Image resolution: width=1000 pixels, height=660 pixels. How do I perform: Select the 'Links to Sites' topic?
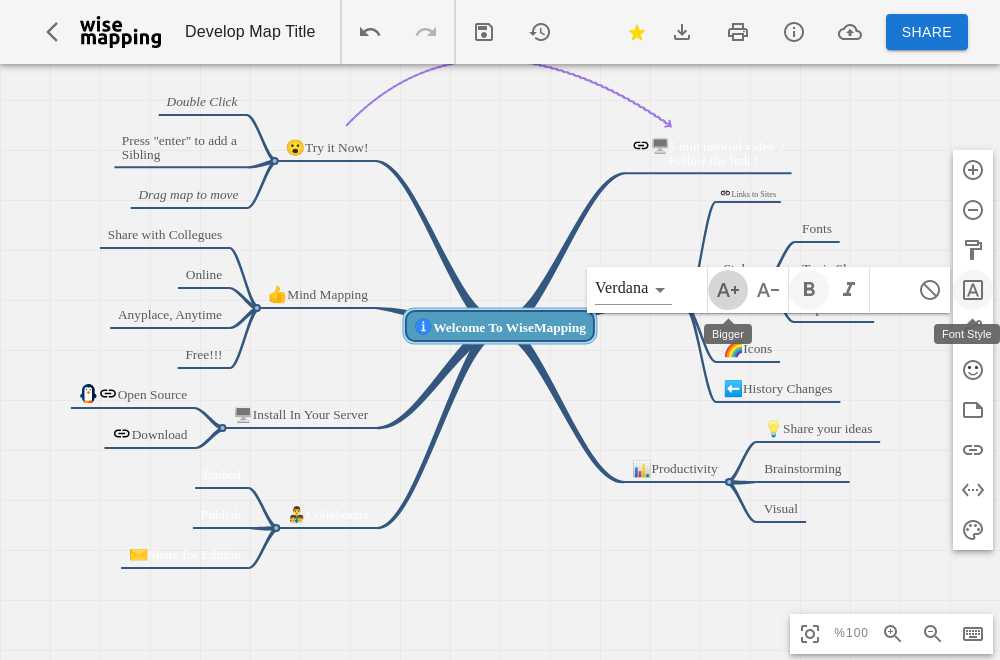pos(748,194)
